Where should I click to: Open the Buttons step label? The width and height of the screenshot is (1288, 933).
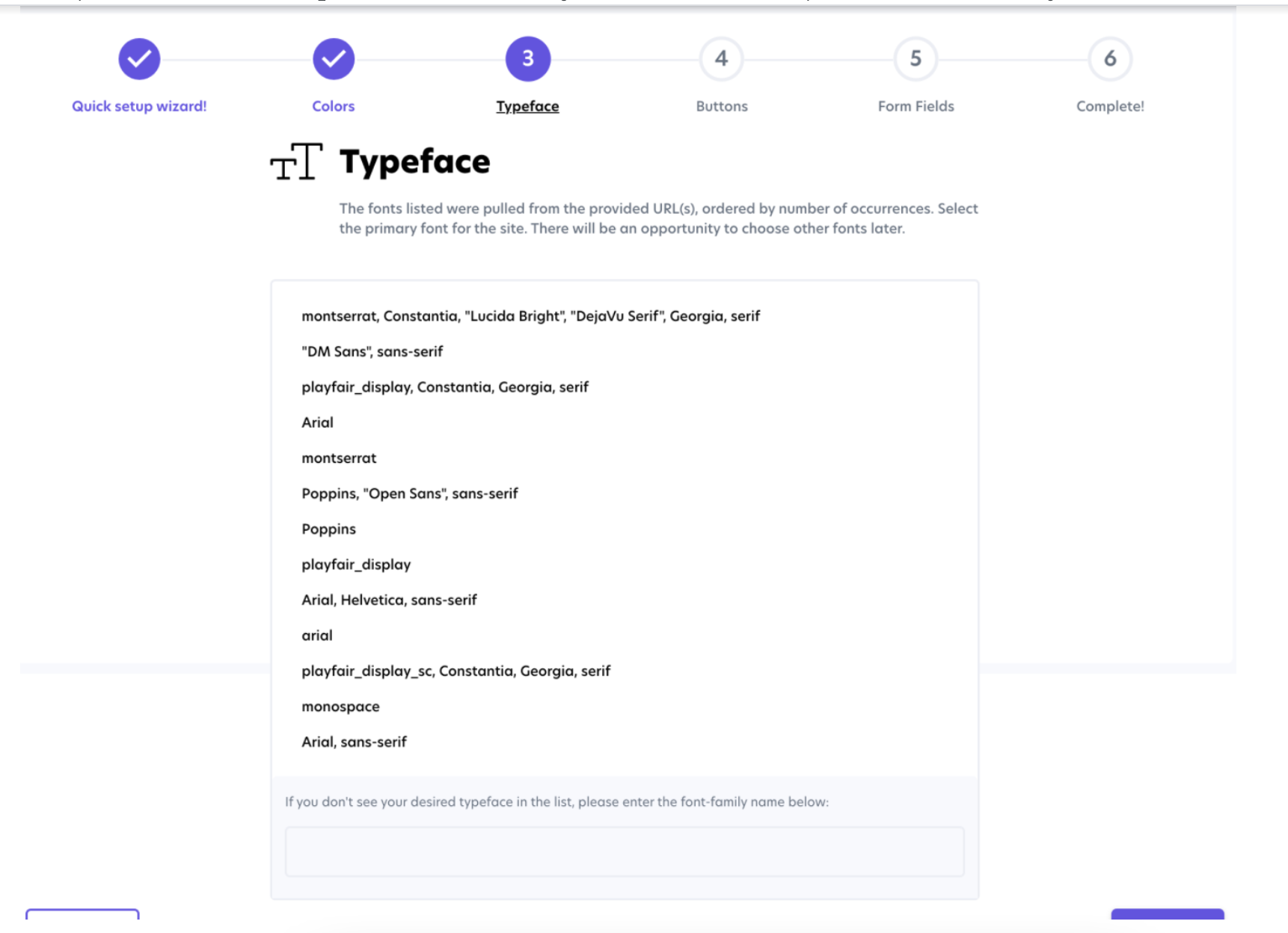click(721, 106)
